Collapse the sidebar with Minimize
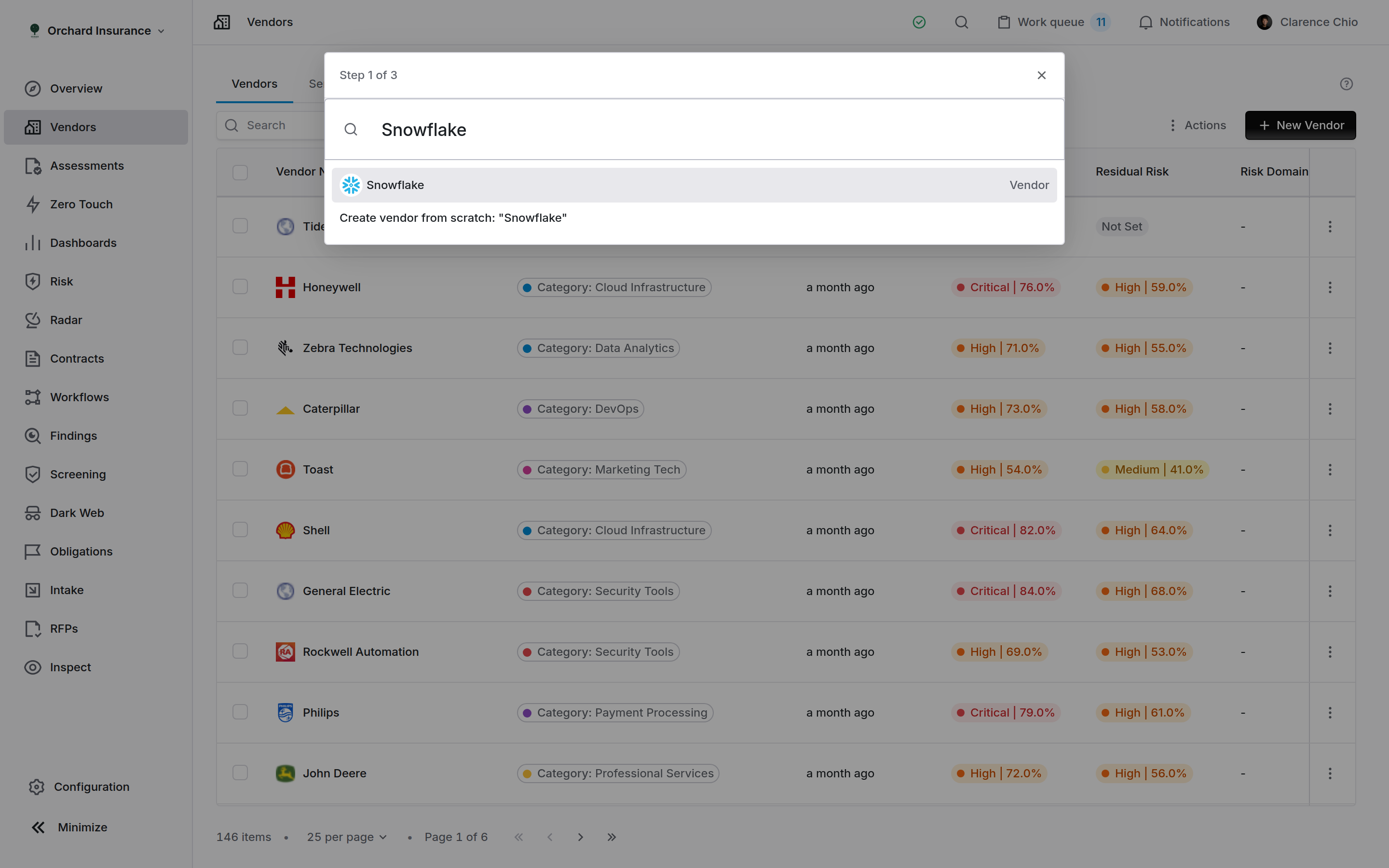 coord(69,827)
